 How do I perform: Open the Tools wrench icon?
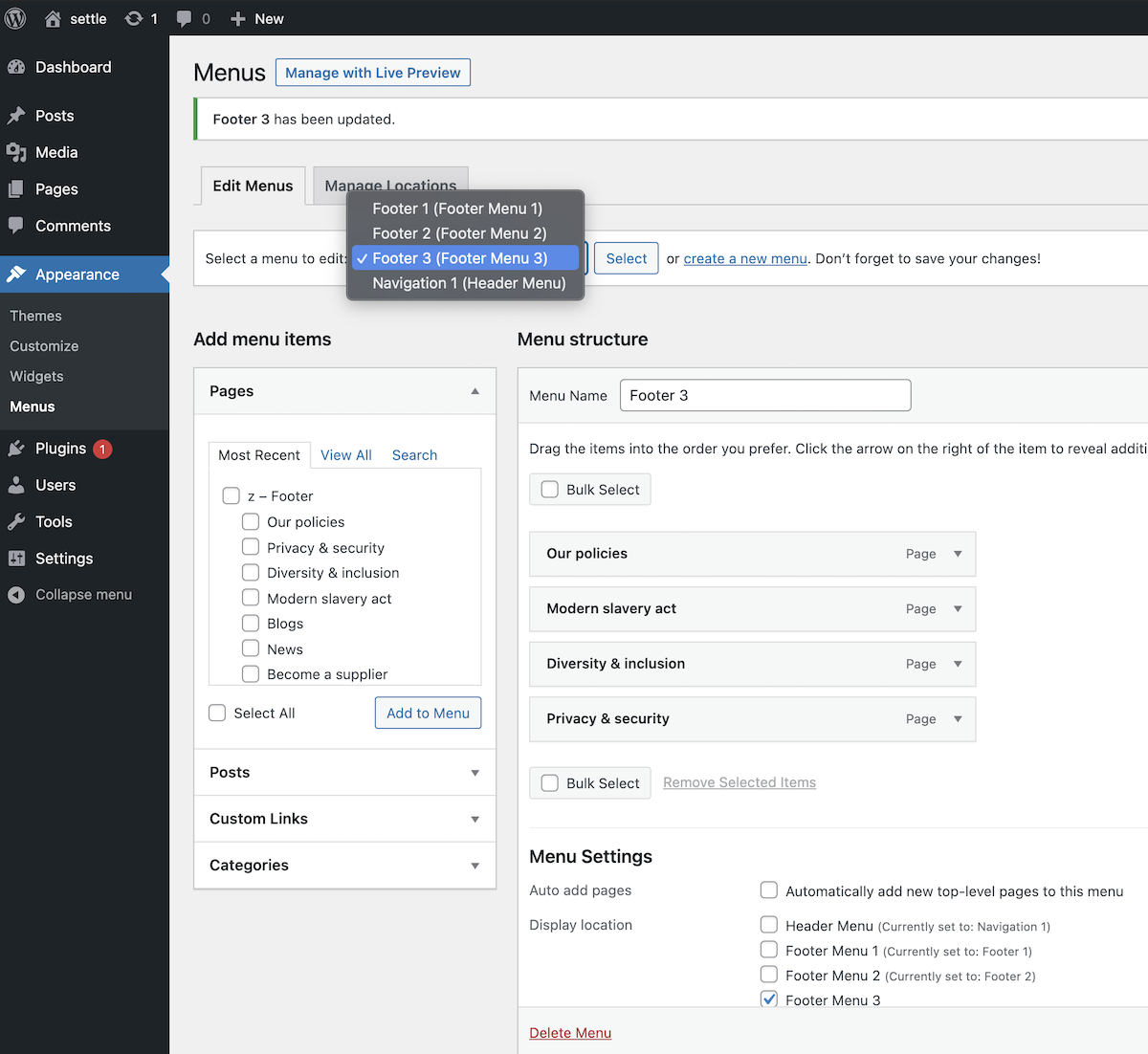click(x=16, y=521)
